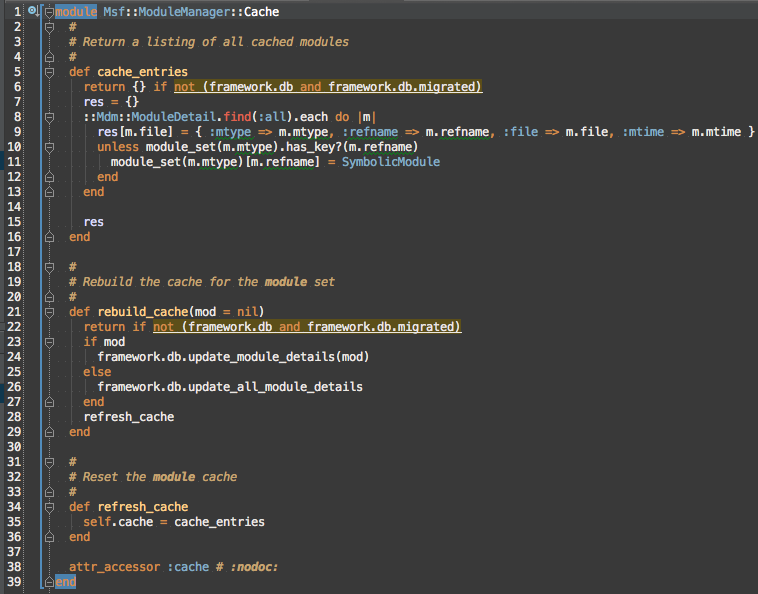Viewport: 758px width, 594px height.
Task: Collapse the comment block fold at line 31
Action: 49,462
